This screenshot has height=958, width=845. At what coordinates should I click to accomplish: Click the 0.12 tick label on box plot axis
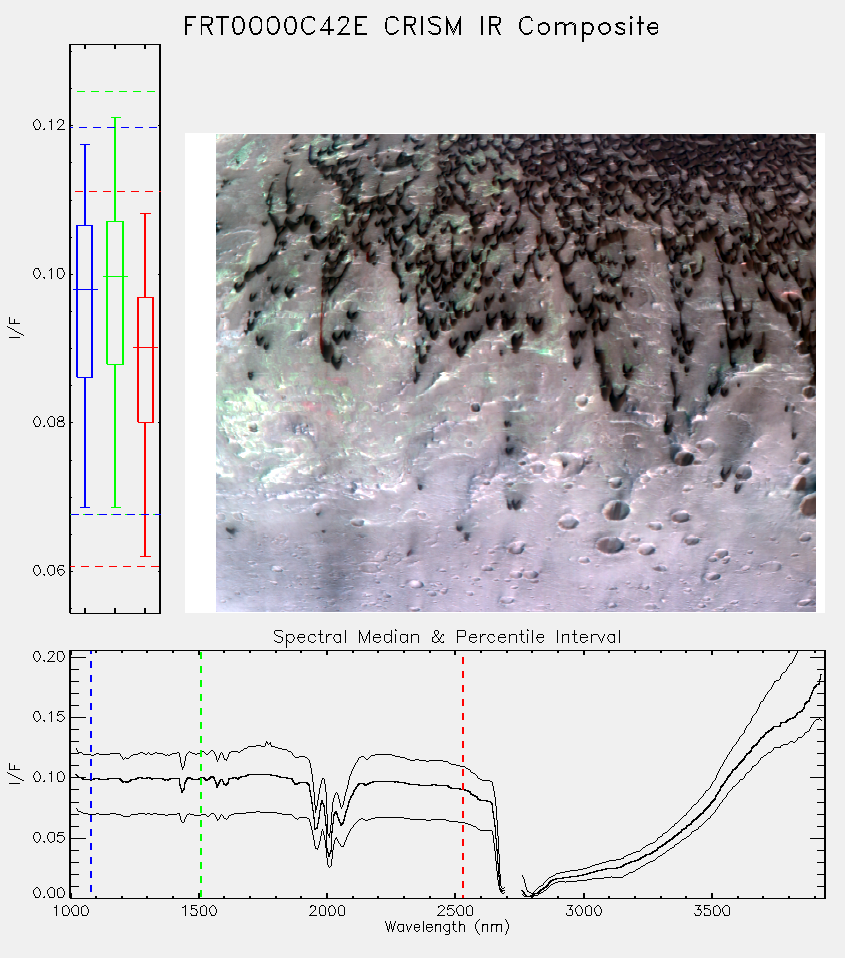(48, 125)
